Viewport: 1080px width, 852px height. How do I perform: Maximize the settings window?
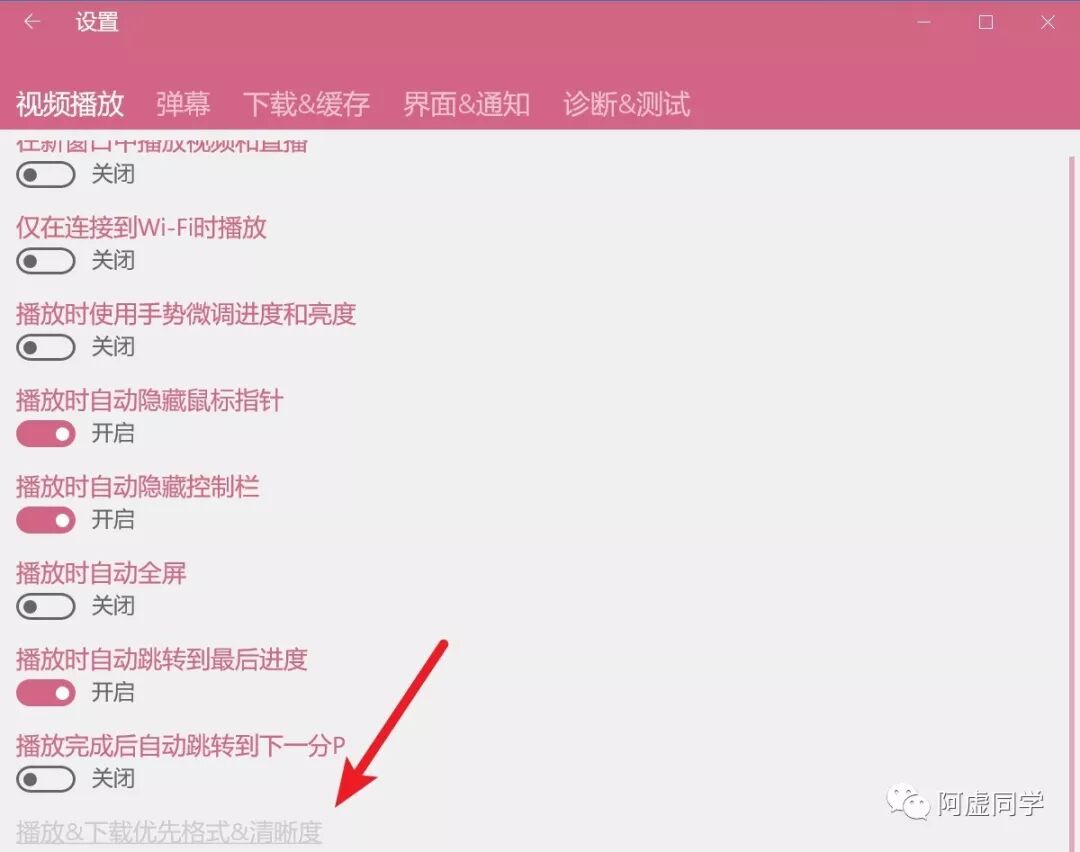point(986,22)
